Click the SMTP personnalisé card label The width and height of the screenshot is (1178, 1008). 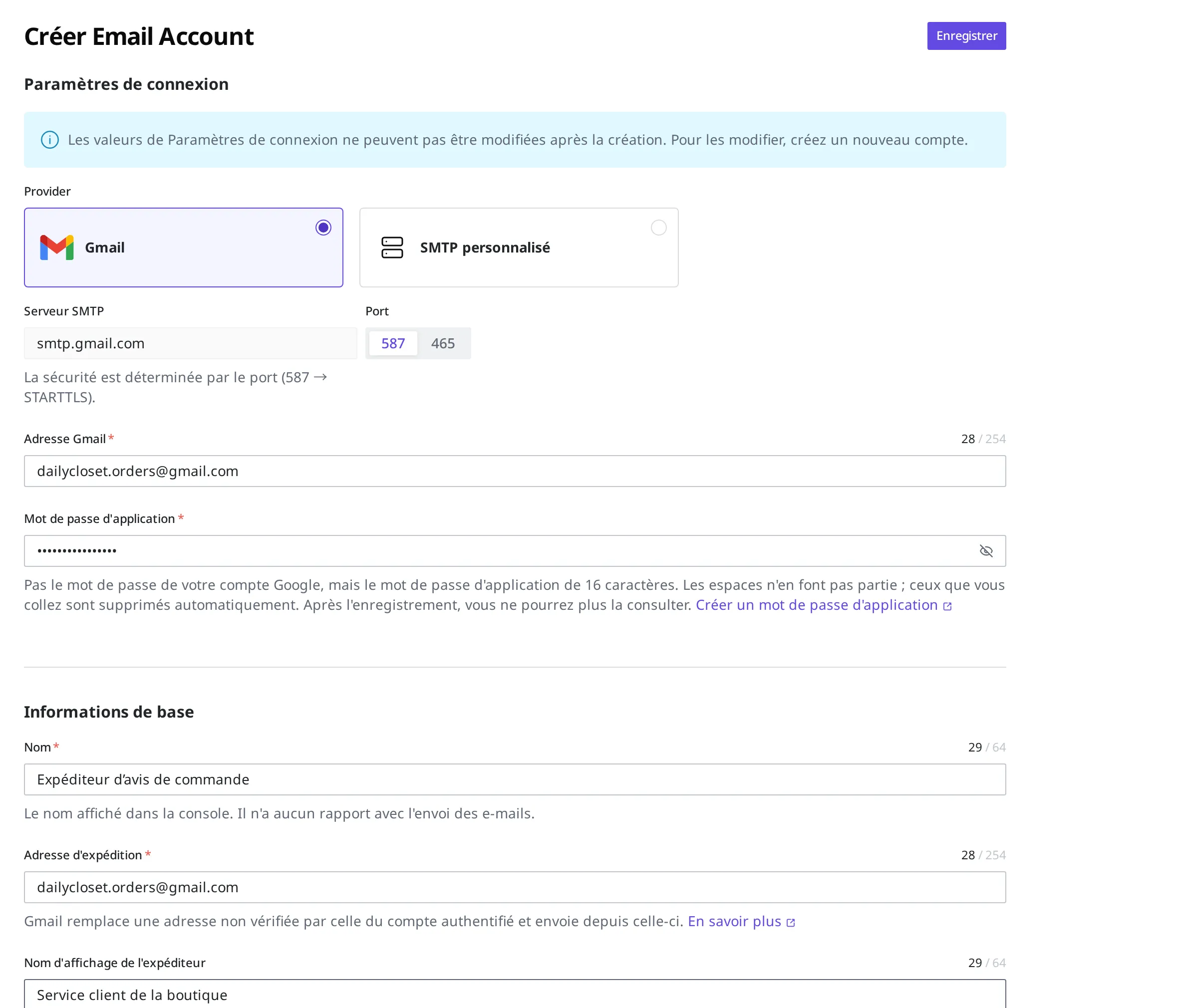pos(484,248)
